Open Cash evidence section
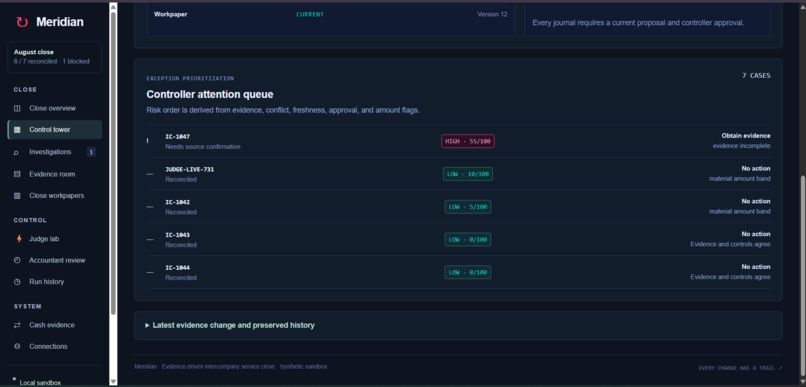 (52, 325)
